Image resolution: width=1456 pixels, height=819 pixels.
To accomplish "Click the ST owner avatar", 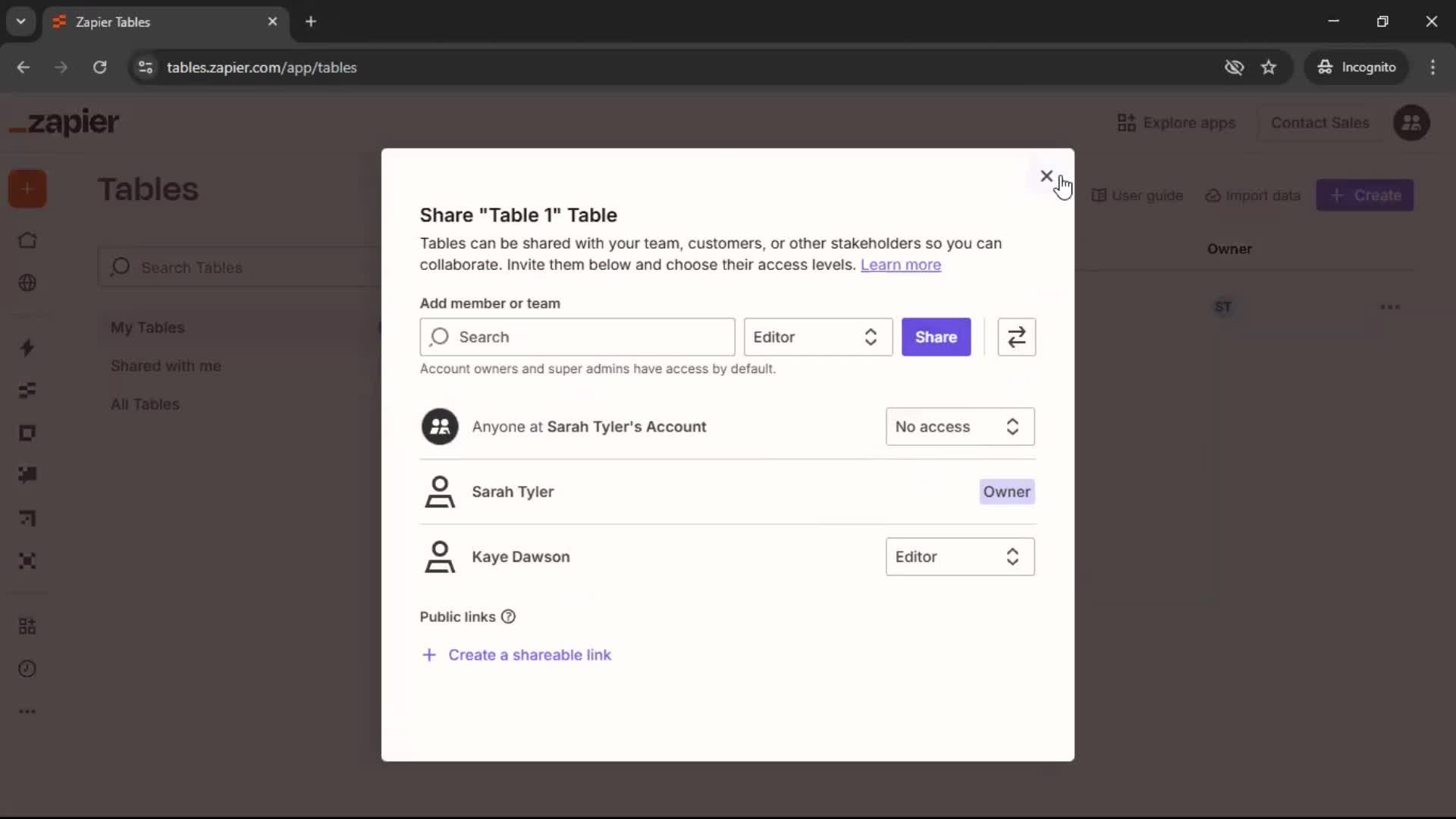I will 1222,307.
